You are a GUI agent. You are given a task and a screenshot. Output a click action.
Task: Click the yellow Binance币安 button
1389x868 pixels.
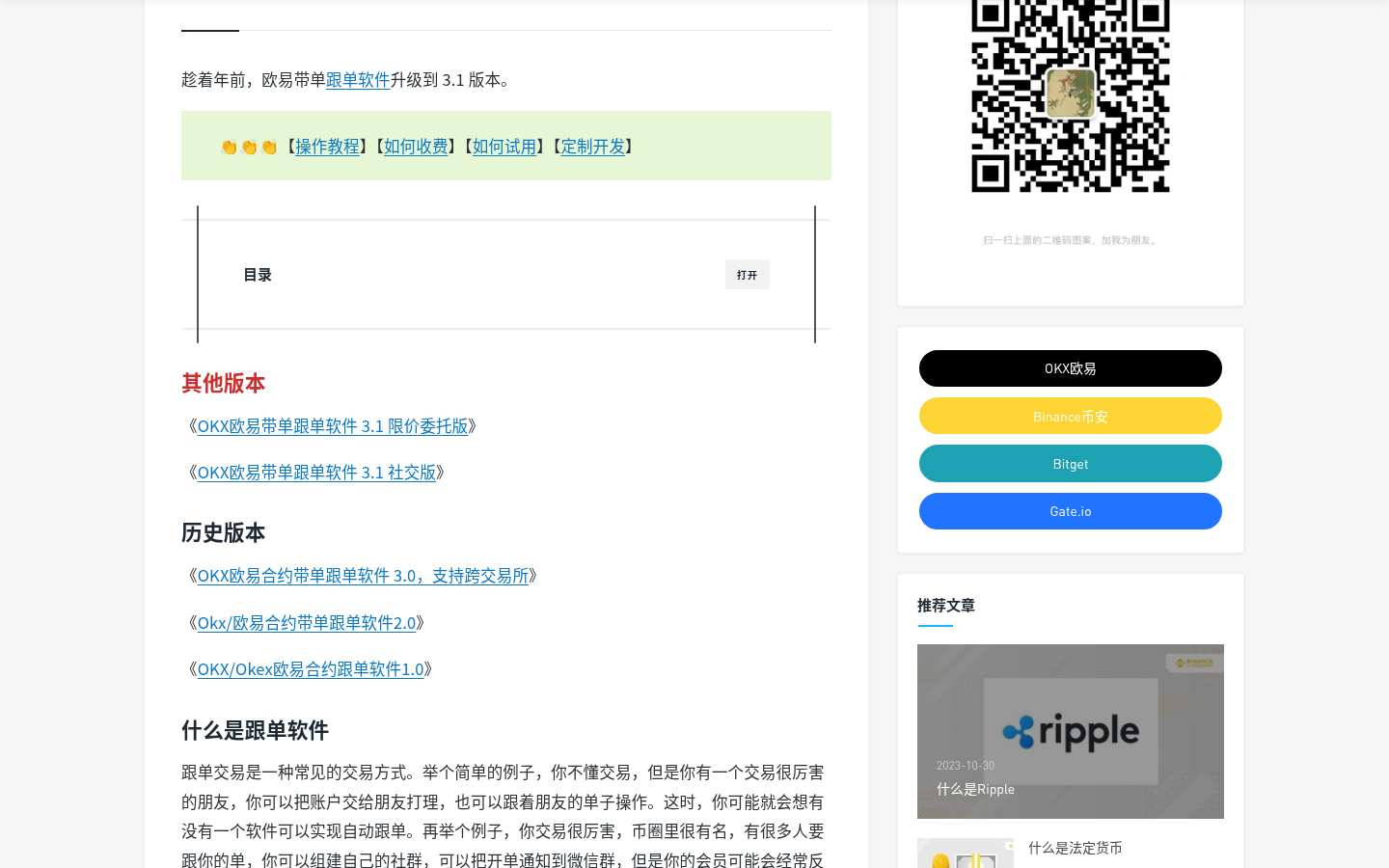1071,417
